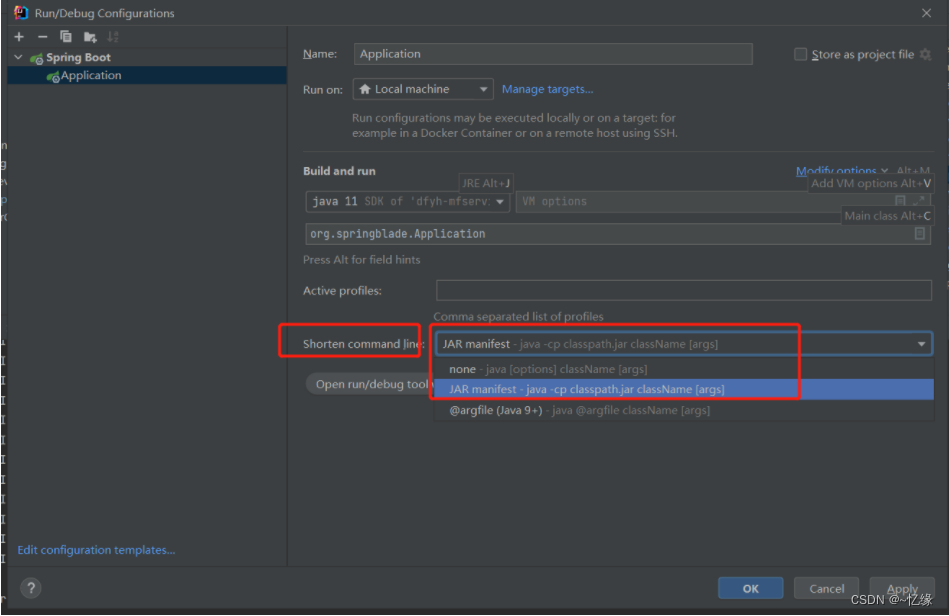Click the gear icon beside Store as project file
The width and height of the screenshot is (949, 616).
[x=925, y=54]
